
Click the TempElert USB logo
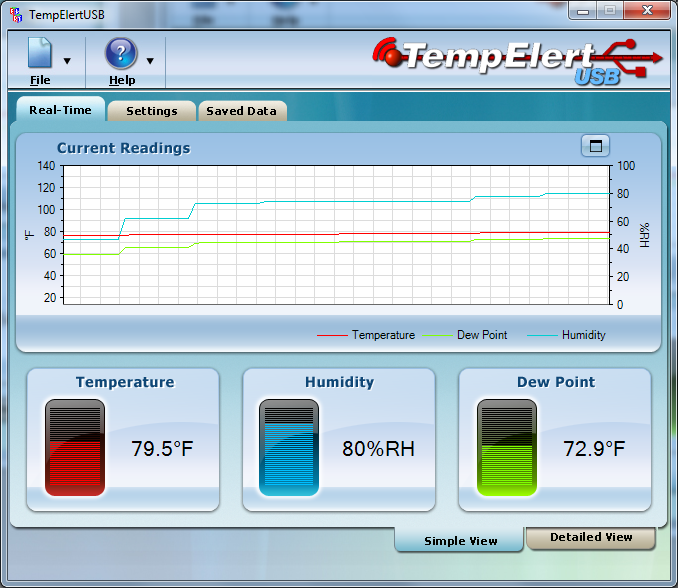click(x=517, y=61)
